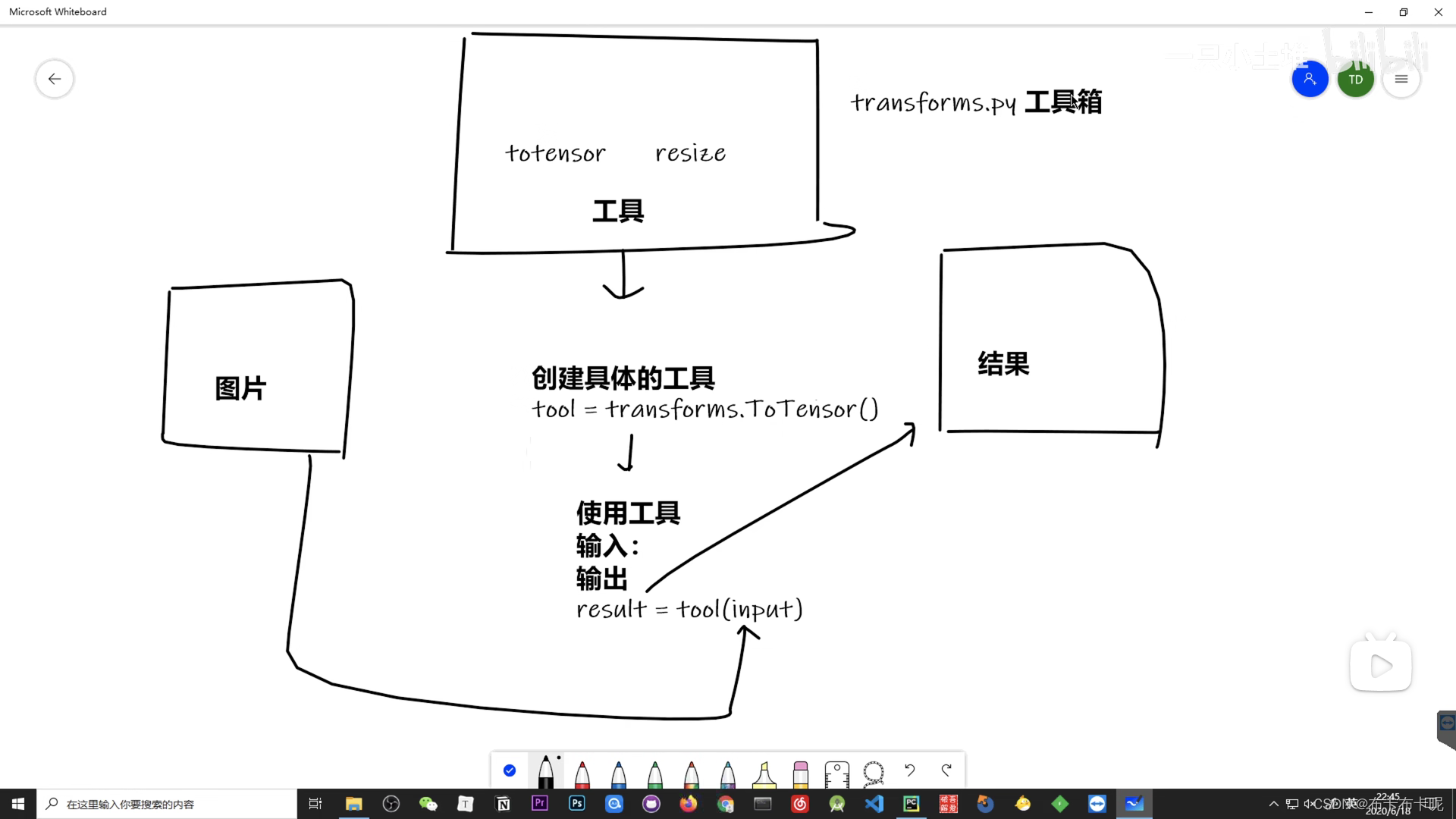Screen dimensions: 1456x819
Task: Open the hamburger menu
Action: pos(1402,78)
